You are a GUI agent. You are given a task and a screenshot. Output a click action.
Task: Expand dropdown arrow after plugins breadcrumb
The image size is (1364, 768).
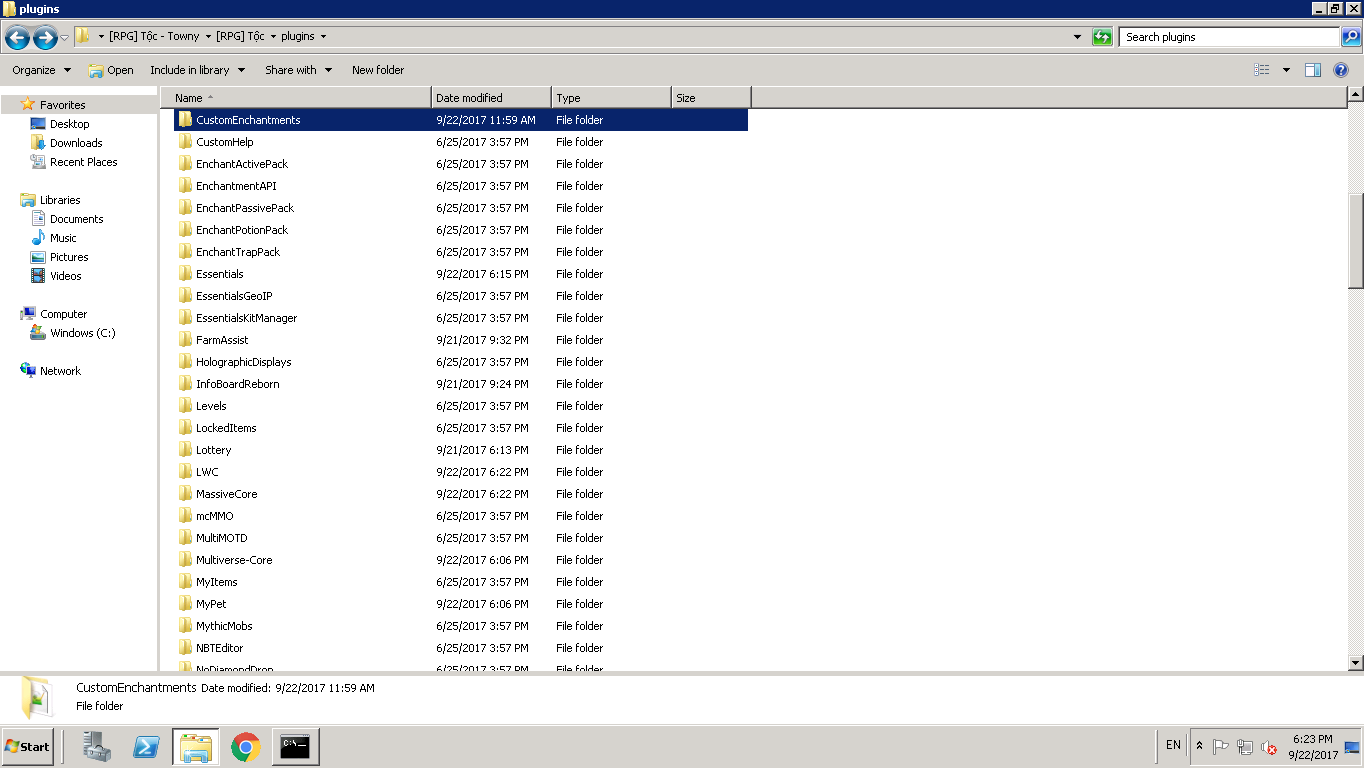click(323, 37)
